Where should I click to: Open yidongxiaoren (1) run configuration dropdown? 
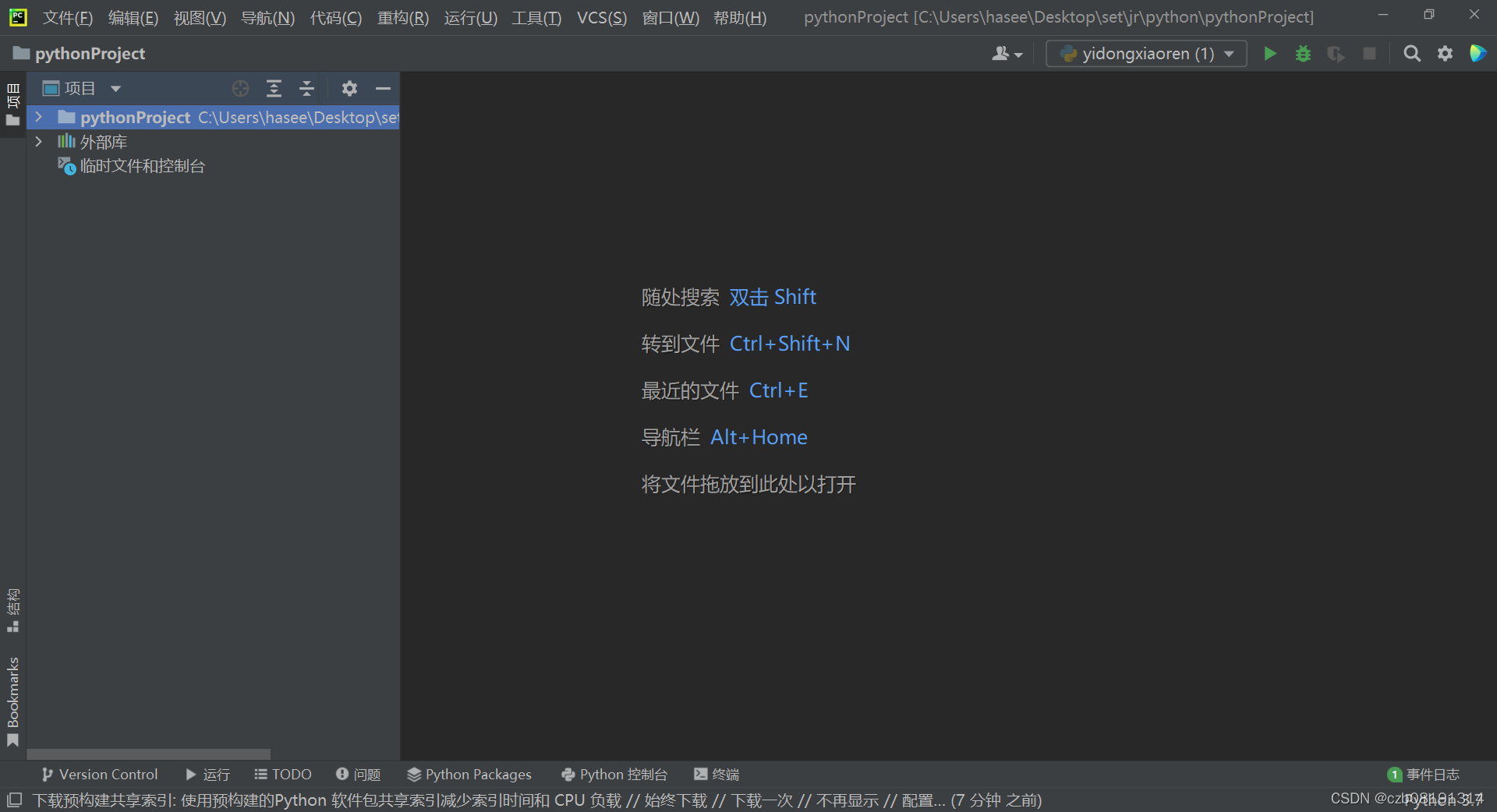(1146, 54)
